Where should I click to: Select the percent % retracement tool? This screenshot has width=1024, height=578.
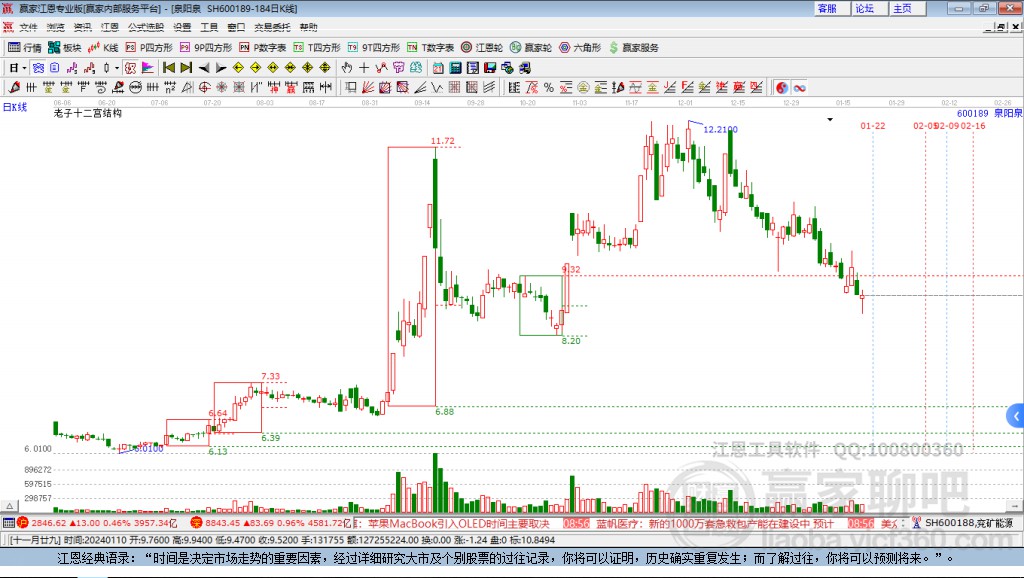pos(549,87)
